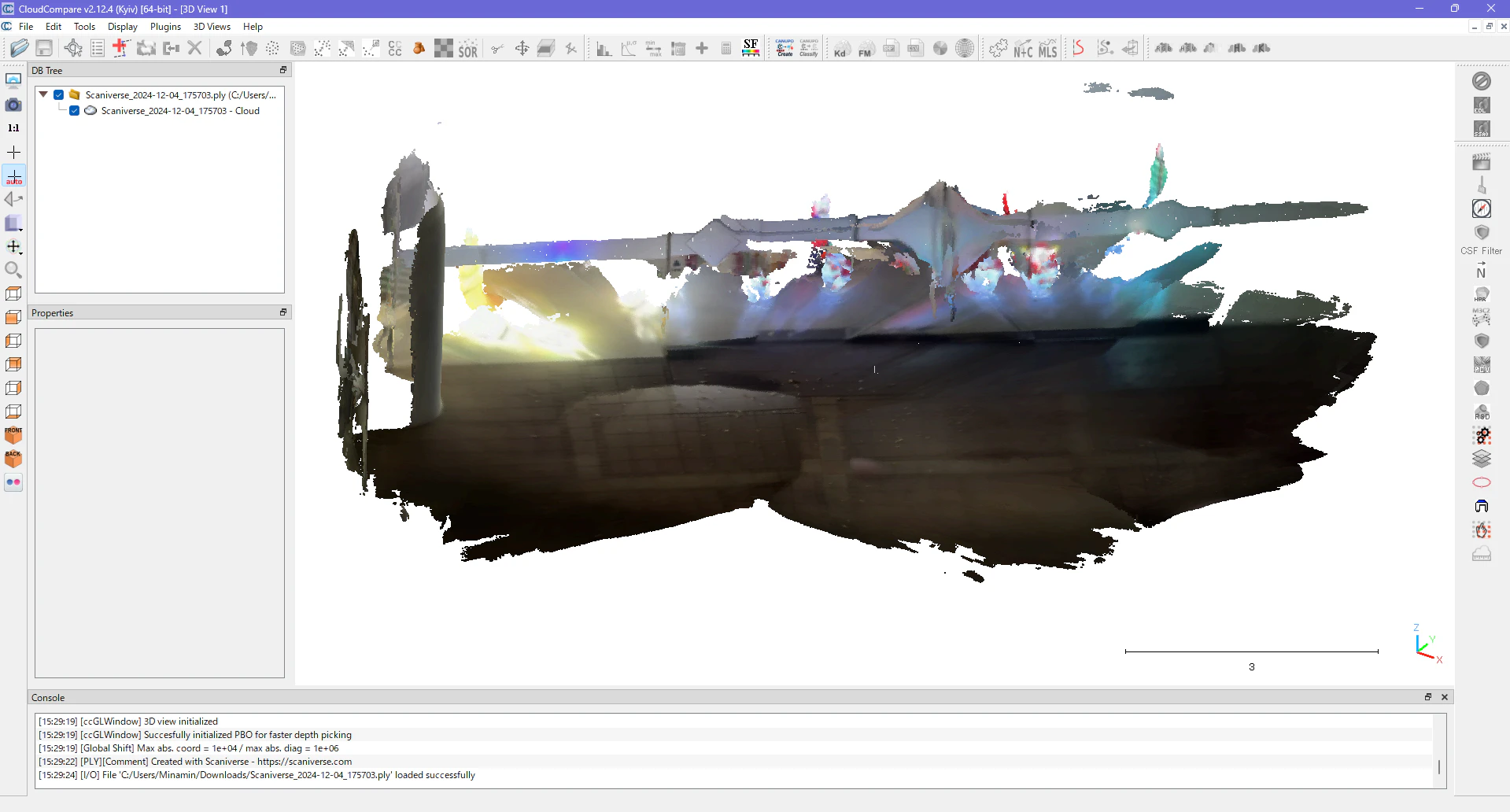Select the Scaniverse .ply file tree item
The image size is (1510, 812).
click(181, 95)
